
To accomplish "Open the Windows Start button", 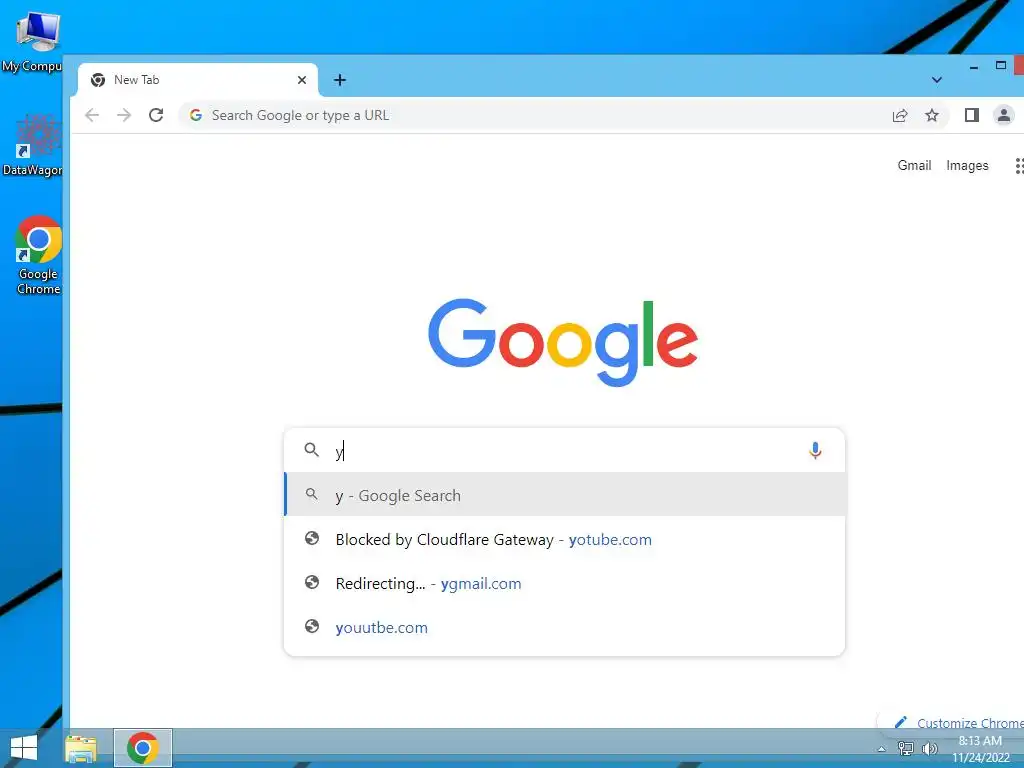I will [x=24, y=748].
